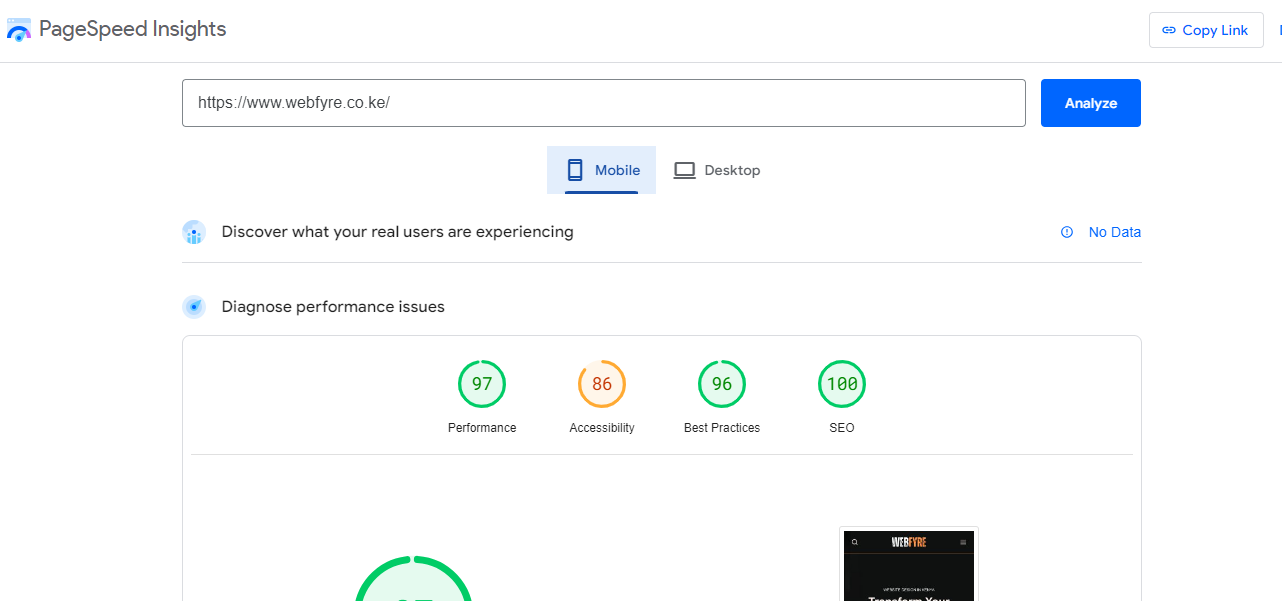Click the info icon beside No Data
This screenshot has width=1282, height=601.
pyautogui.click(x=1066, y=231)
